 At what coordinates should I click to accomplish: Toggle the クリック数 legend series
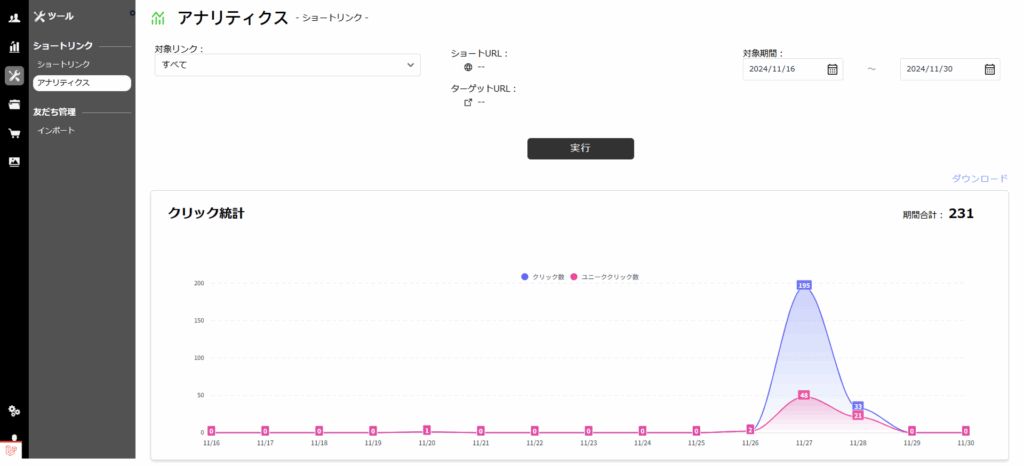coord(544,276)
